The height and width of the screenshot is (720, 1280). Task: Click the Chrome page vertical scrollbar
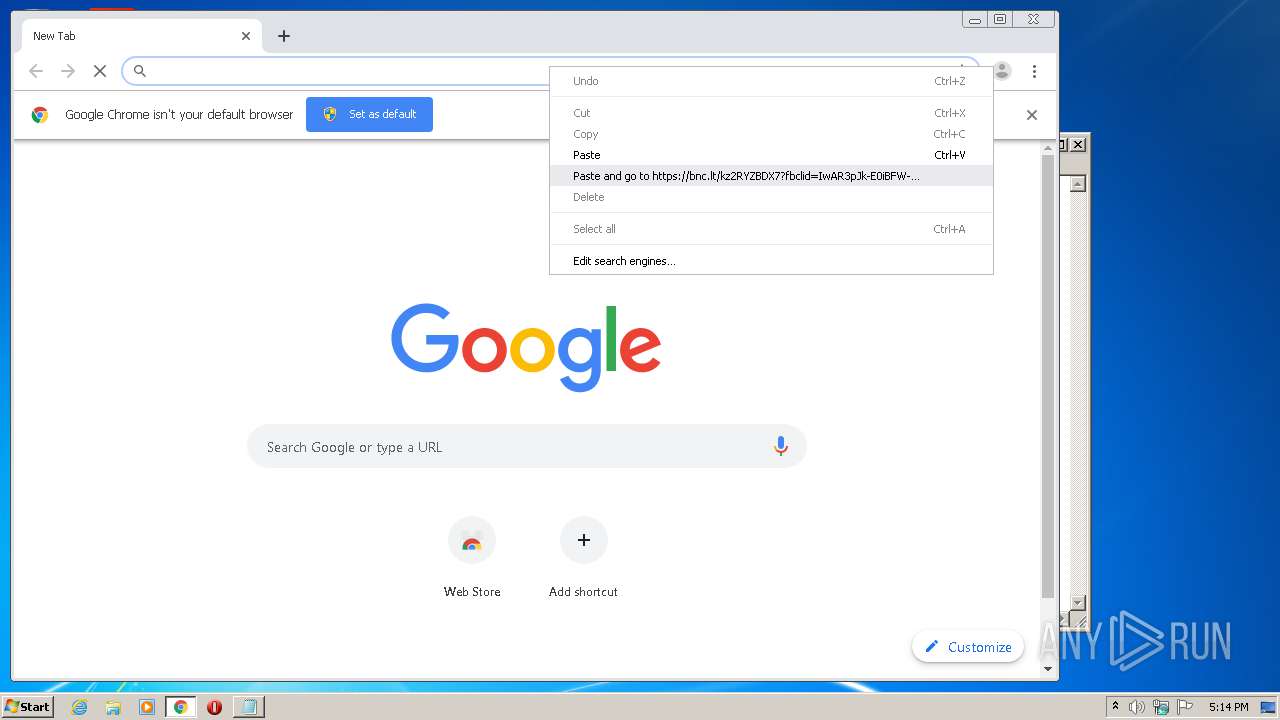coord(1048,376)
